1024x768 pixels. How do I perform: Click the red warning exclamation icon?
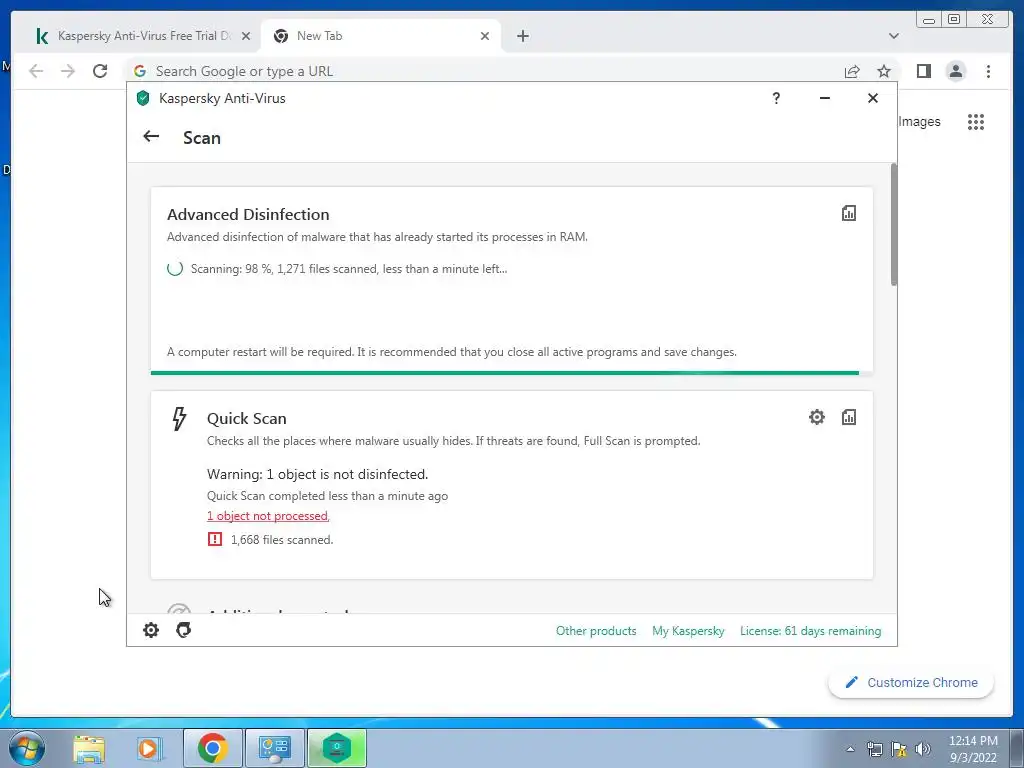pyautogui.click(x=215, y=539)
